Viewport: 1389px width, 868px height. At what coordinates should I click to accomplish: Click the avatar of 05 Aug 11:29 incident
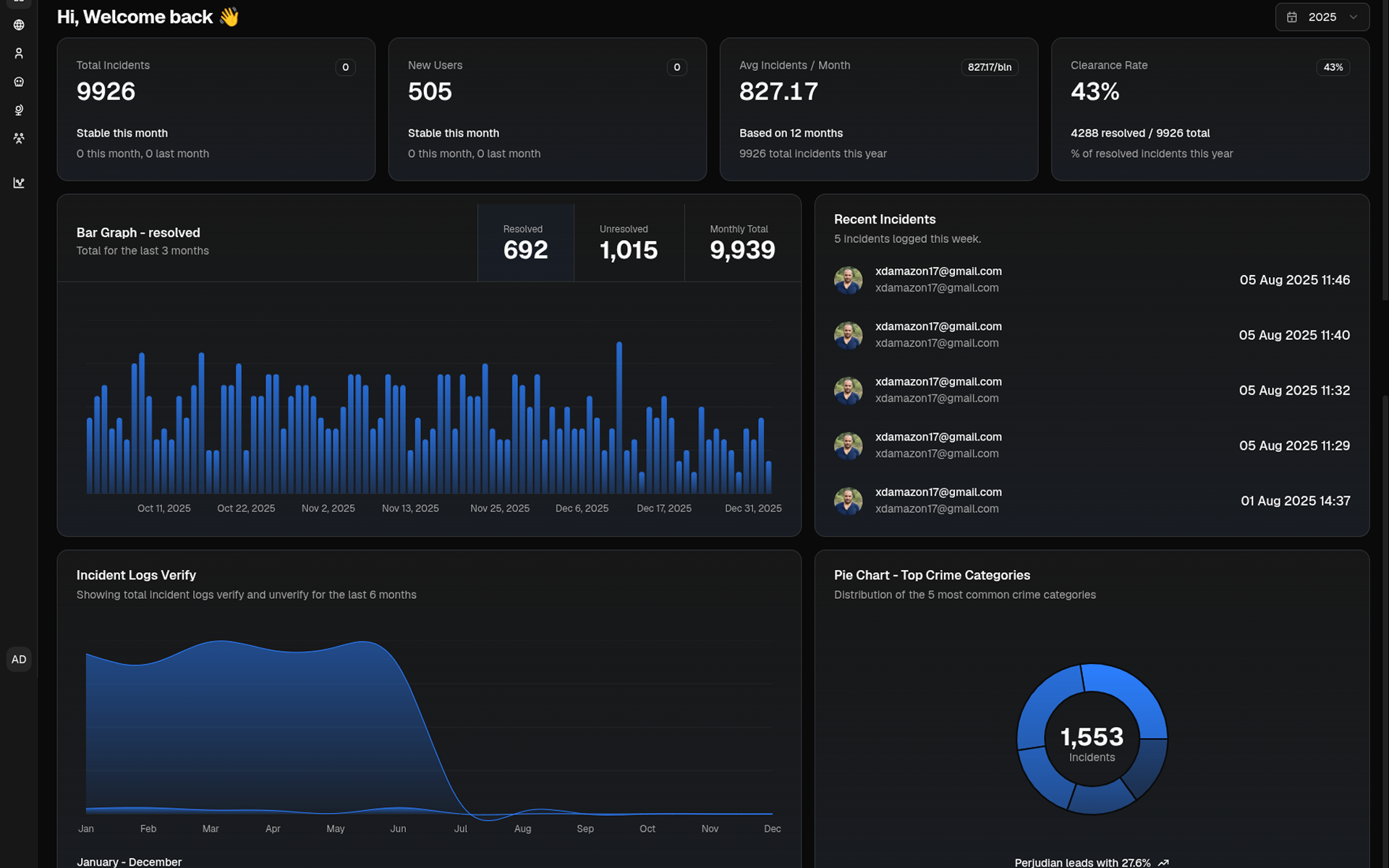coord(848,446)
